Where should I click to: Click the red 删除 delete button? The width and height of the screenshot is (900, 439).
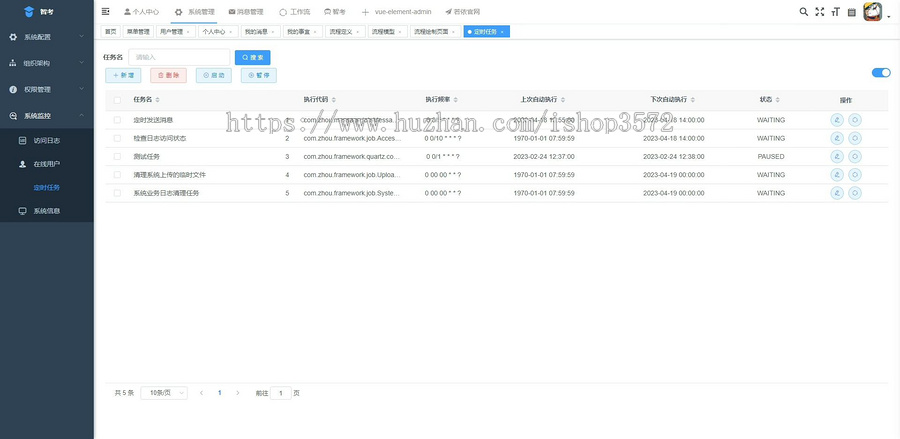point(168,75)
